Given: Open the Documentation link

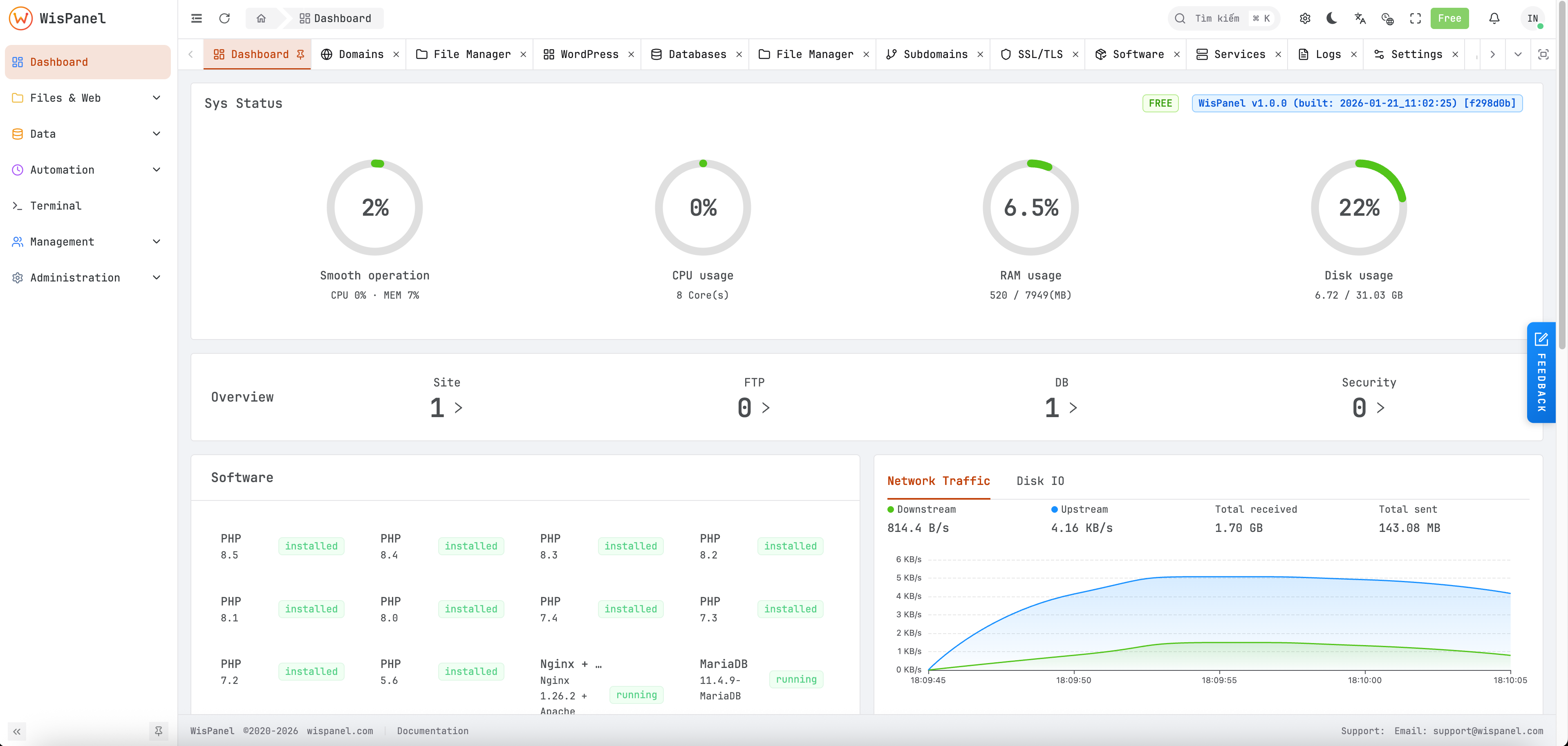Looking at the screenshot, I should coord(432,731).
